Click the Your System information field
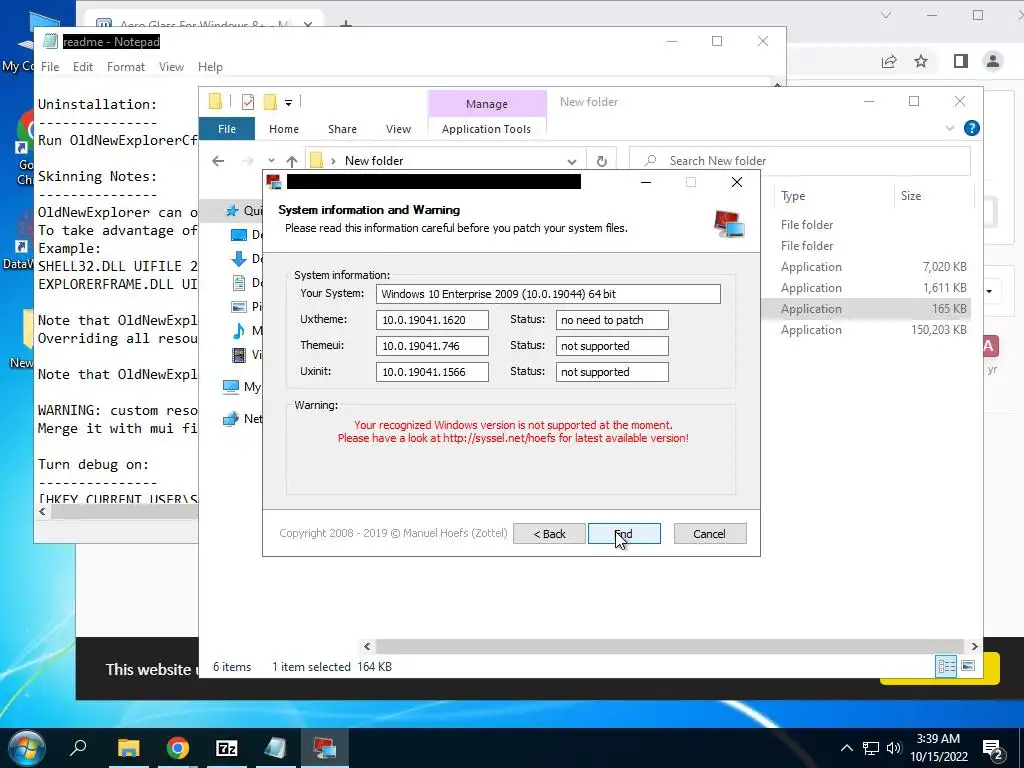Image resolution: width=1024 pixels, height=768 pixels. 548,294
